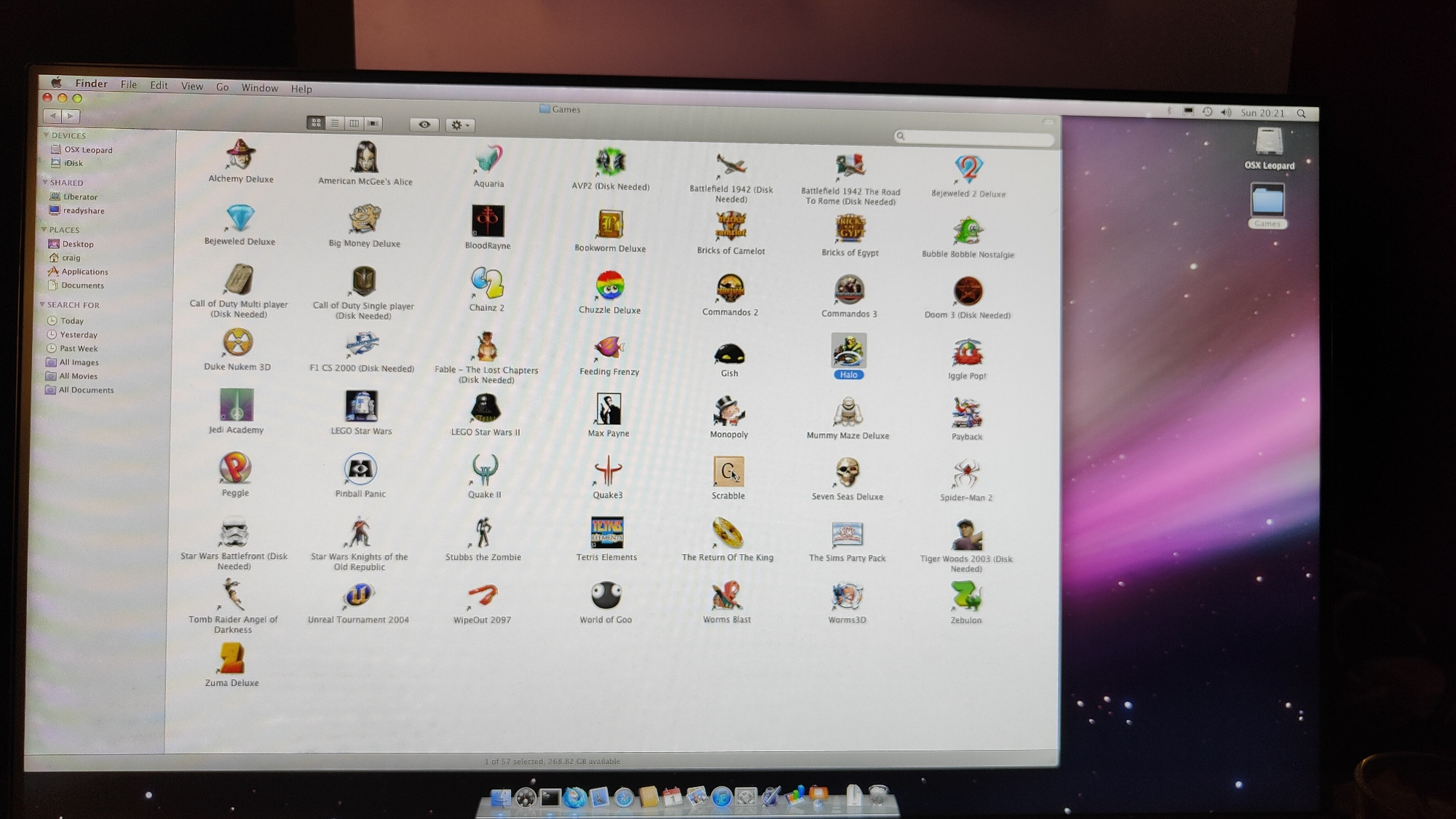Open Spotlight search in menu bar
1456x819 pixels.
click(x=1301, y=114)
